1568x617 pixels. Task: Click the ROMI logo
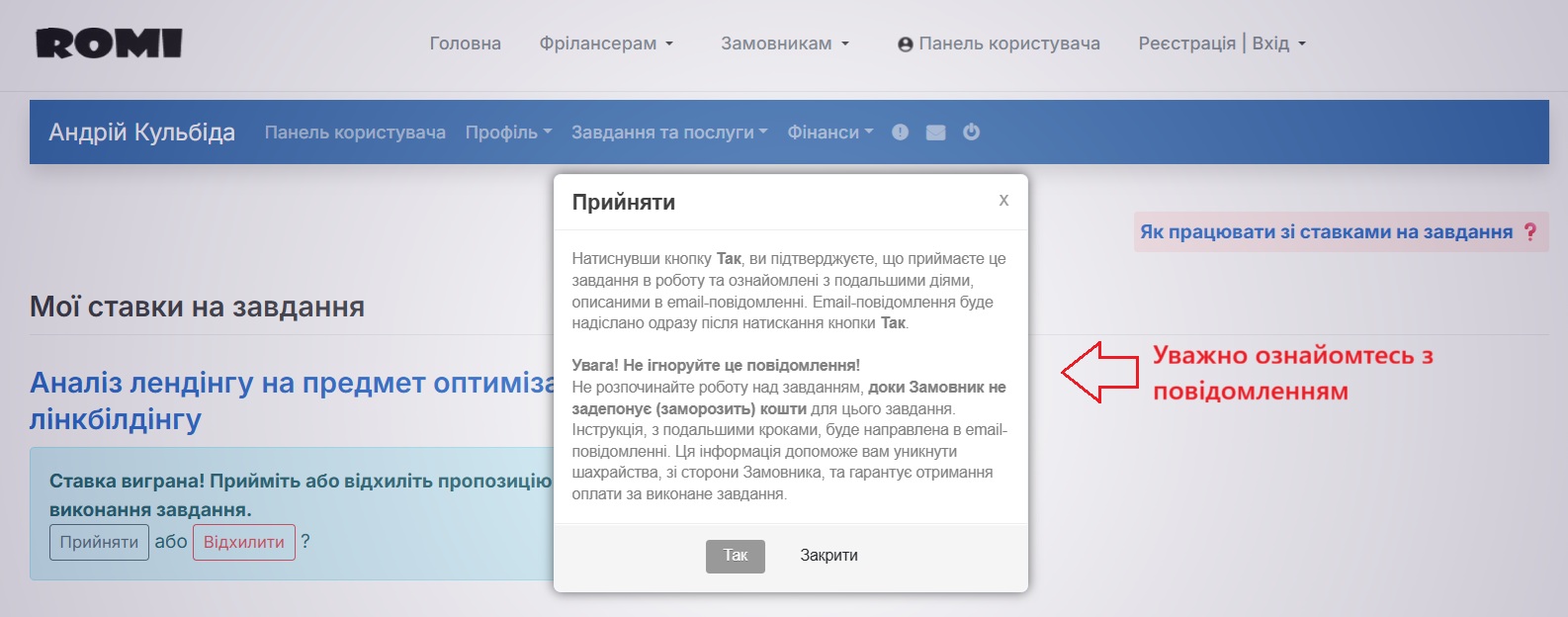[109, 44]
